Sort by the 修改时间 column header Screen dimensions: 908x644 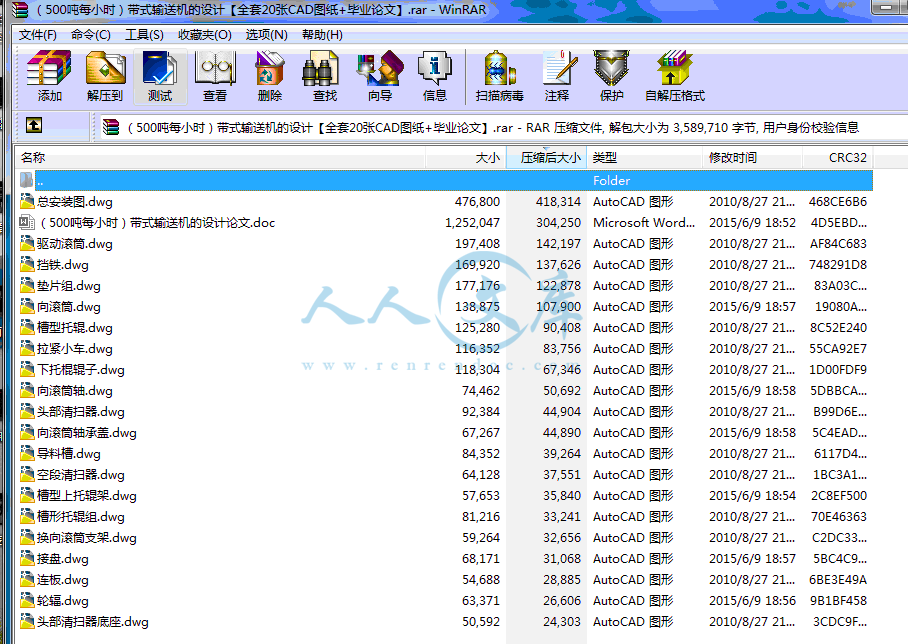752,158
